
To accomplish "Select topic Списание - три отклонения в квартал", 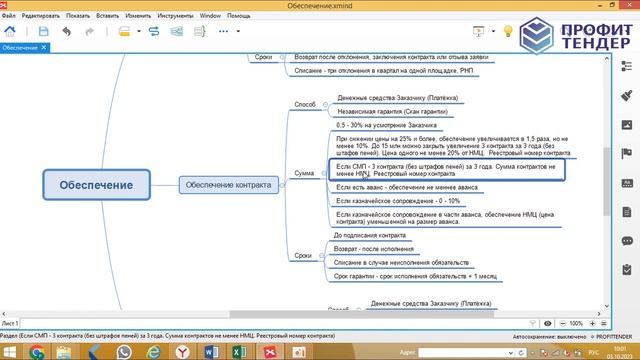I will point(384,71).
